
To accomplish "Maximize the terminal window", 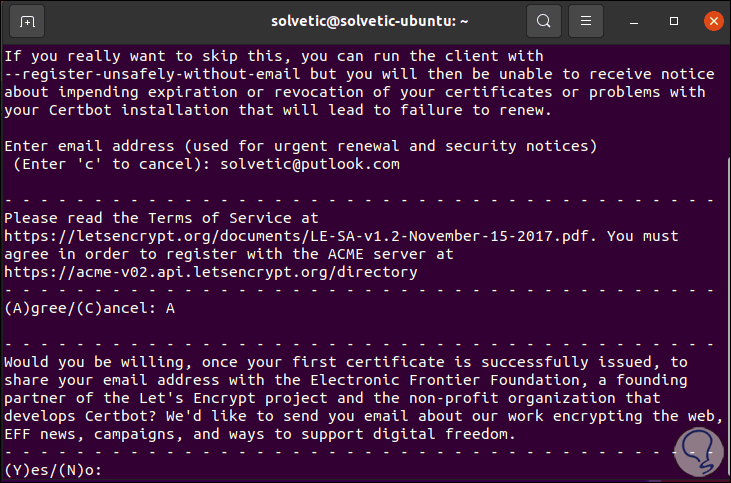I will pos(674,20).
